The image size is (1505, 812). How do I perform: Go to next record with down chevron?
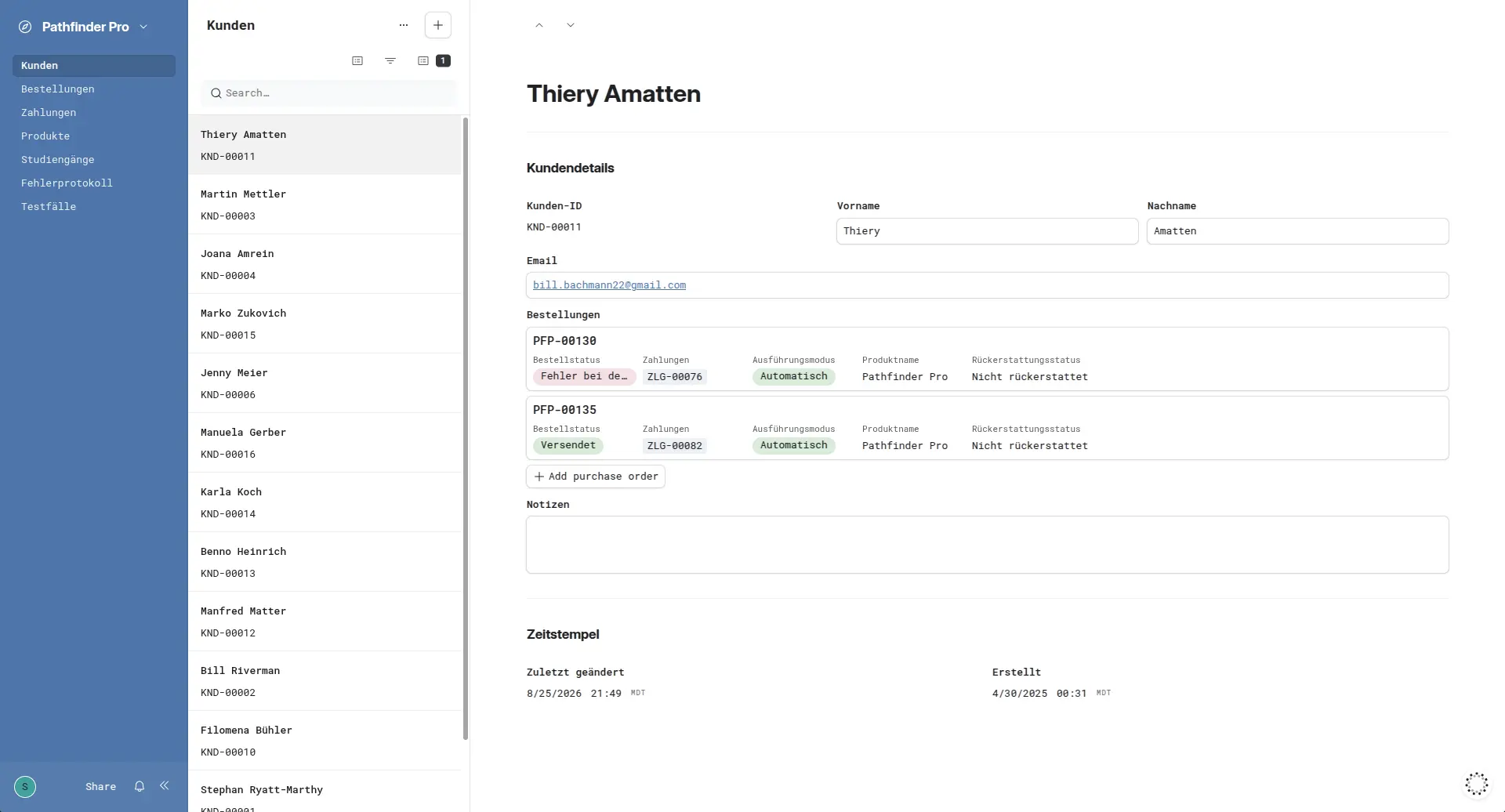[571, 25]
